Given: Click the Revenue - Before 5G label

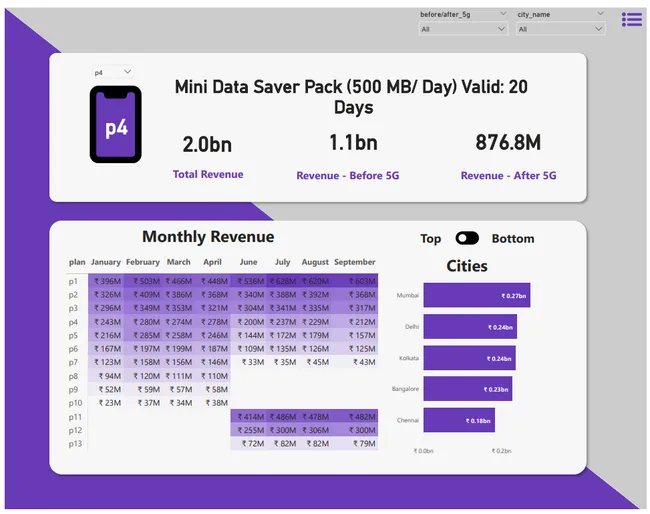Looking at the screenshot, I should pyautogui.click(x=348, y=176).
